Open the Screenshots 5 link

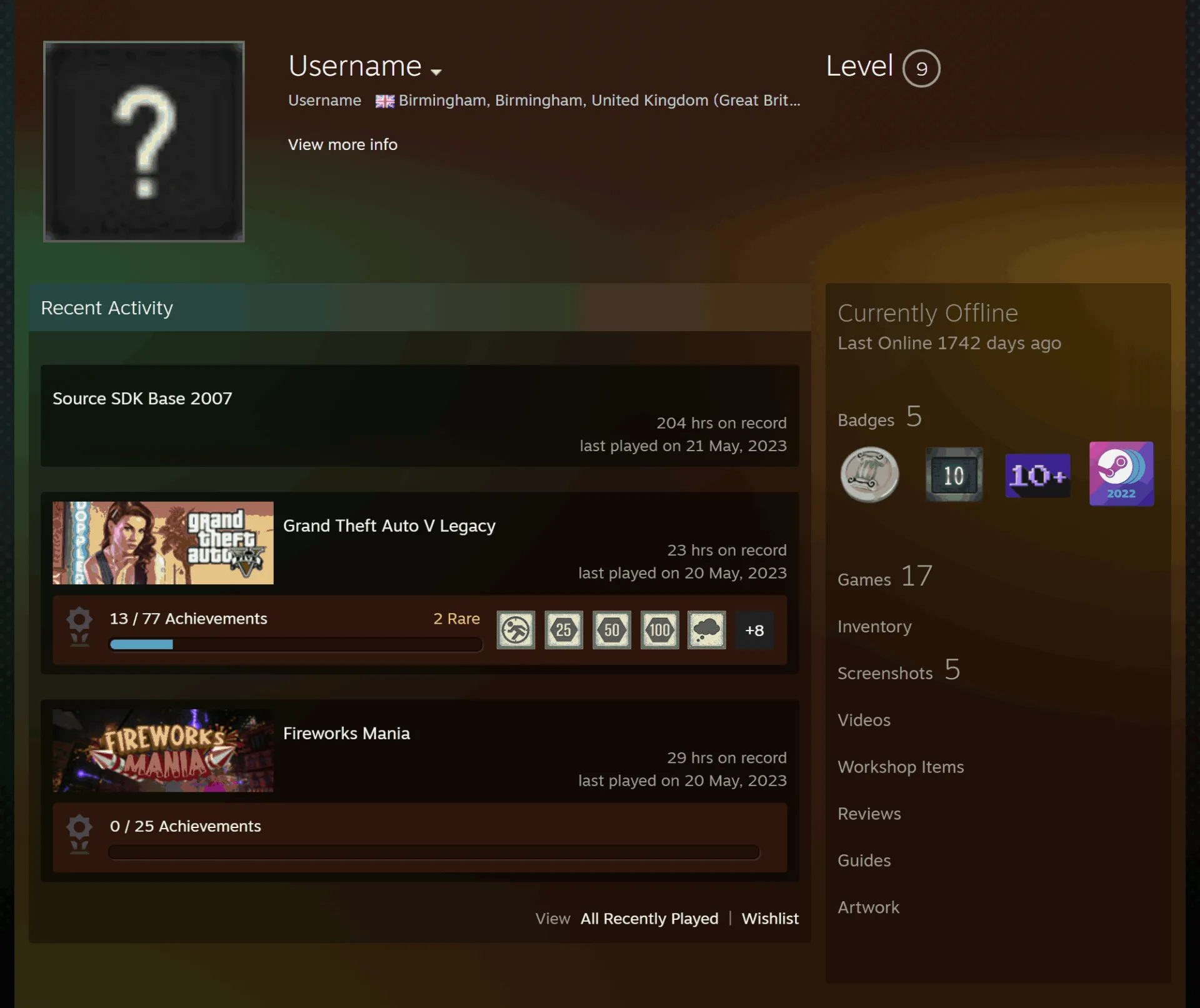[899, 671]
